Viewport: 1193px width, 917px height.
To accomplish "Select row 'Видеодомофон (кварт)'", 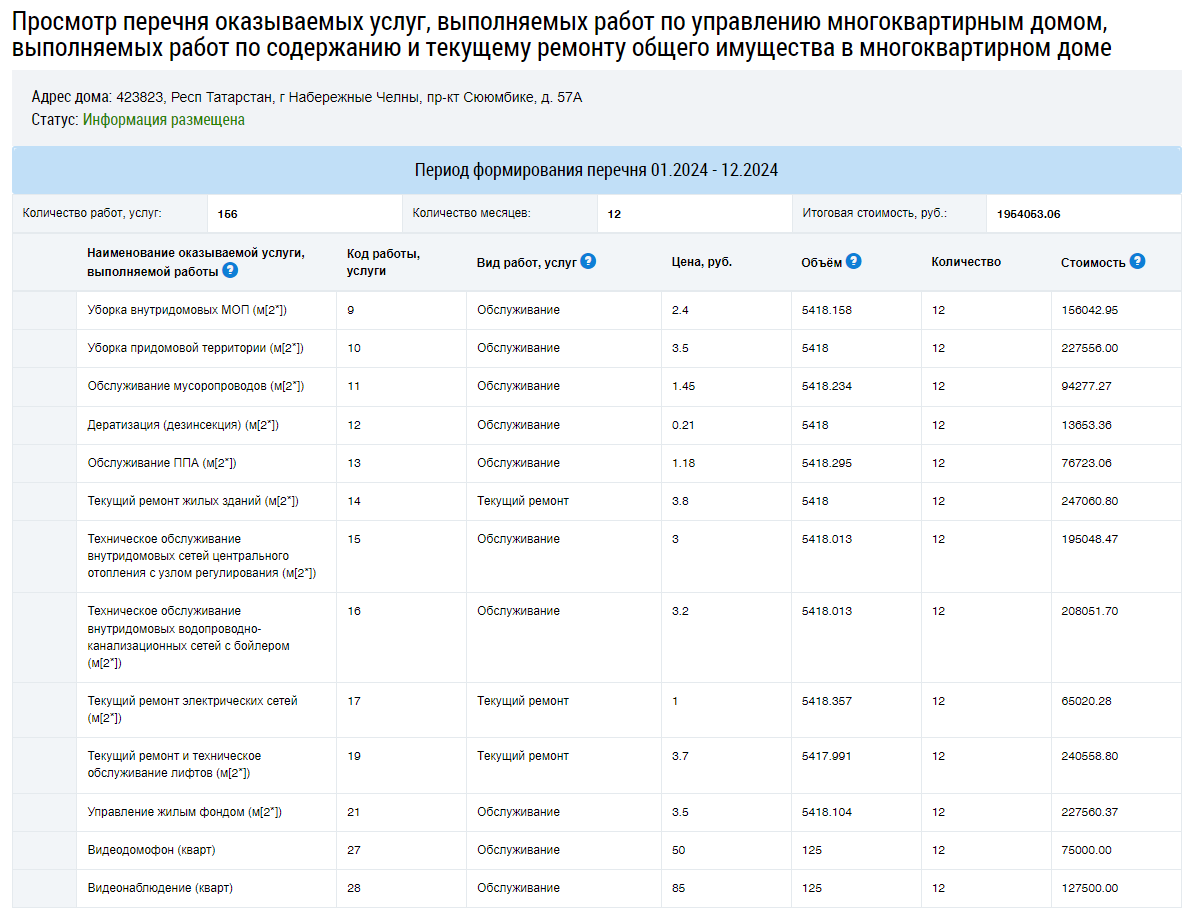I will click(x=596, y=851).
